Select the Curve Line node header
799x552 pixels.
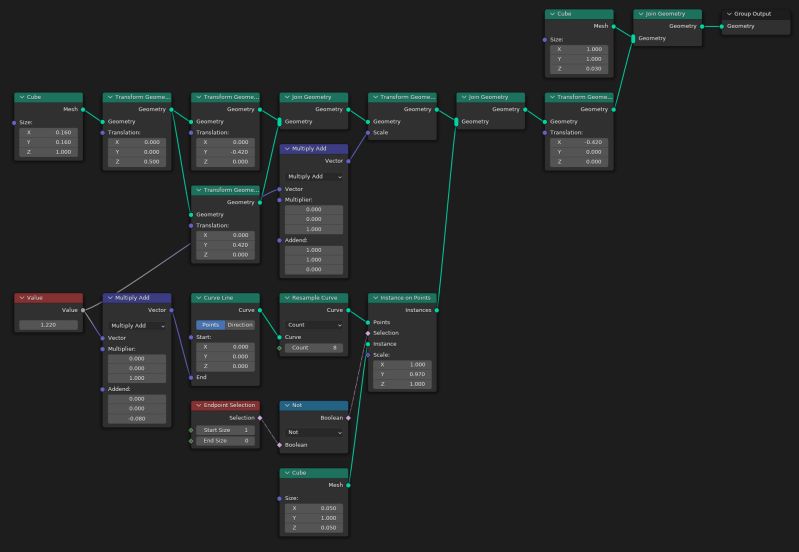(225, 298)
